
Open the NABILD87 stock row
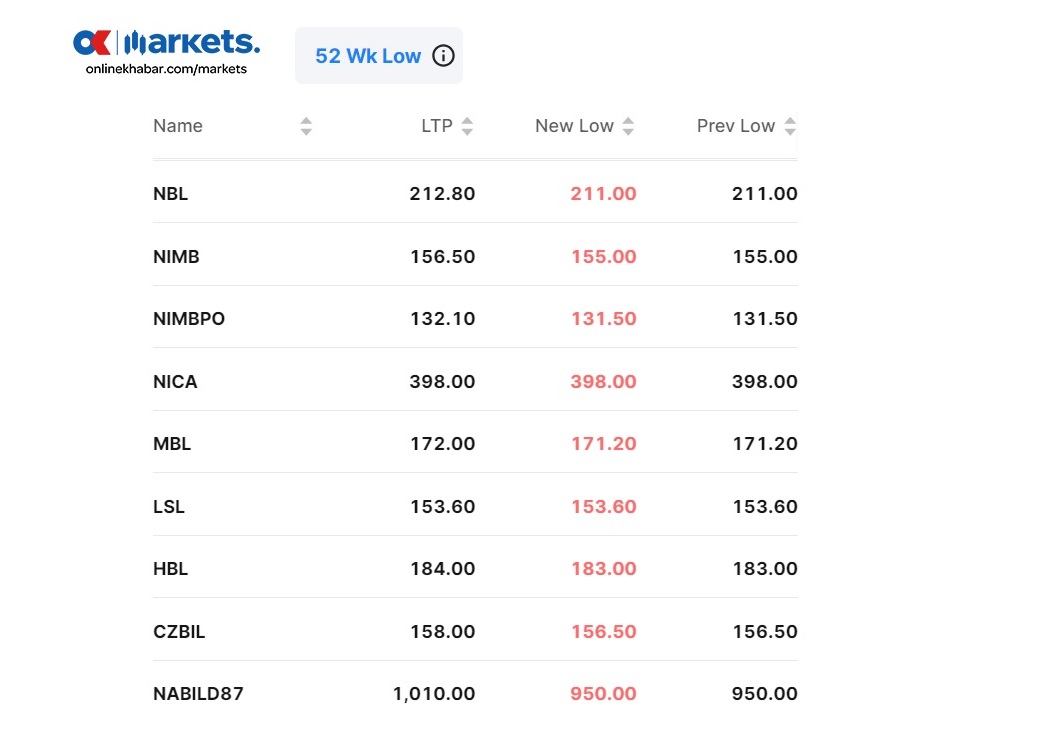tap(475, 694)
